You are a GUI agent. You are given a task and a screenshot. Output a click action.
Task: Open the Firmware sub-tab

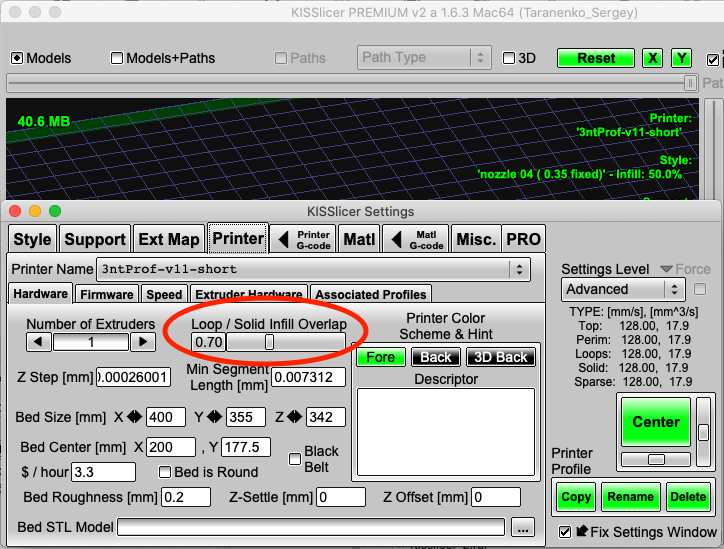coord(107,294)
